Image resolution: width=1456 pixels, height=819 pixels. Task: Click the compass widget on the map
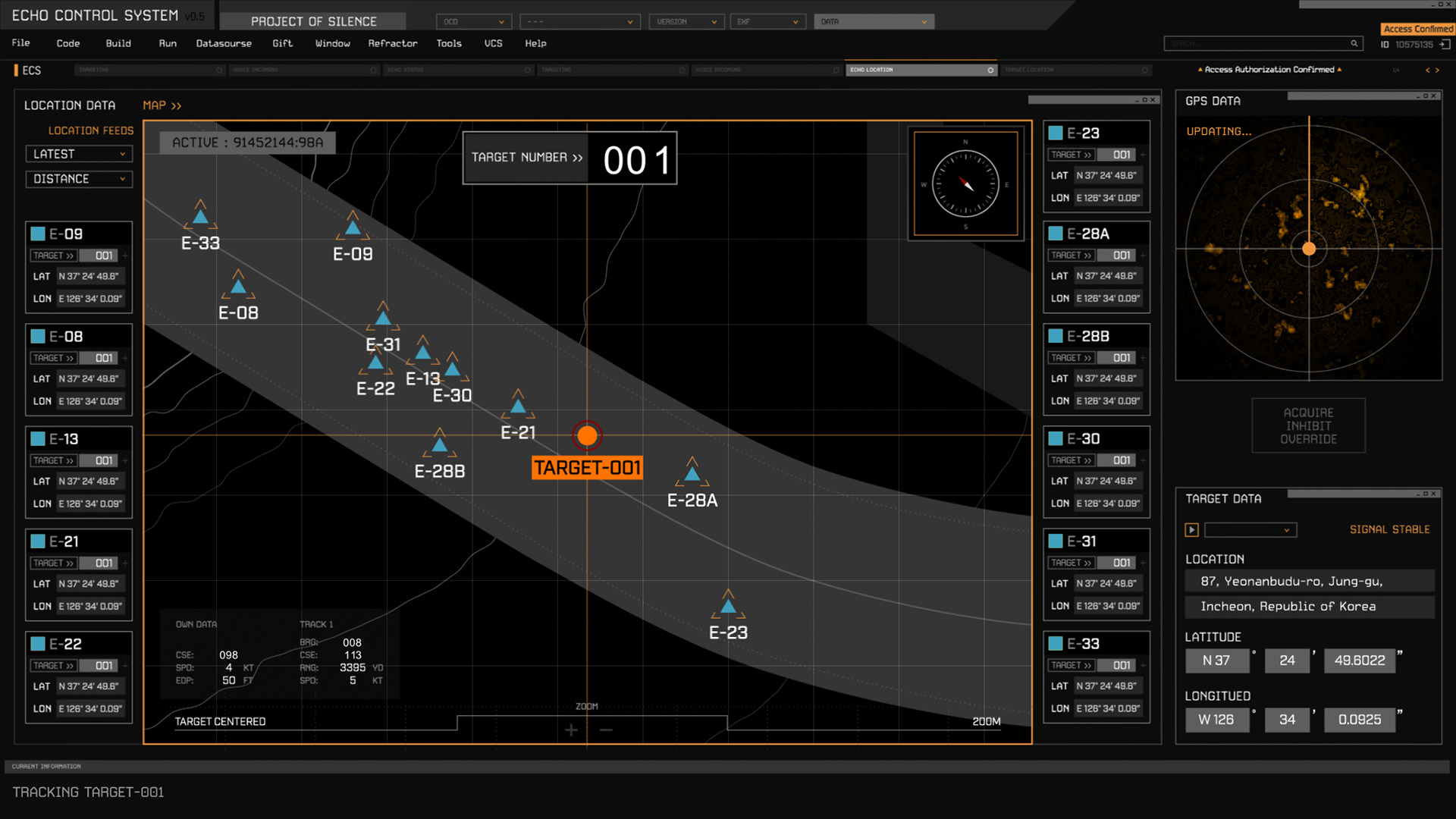[x=965, y=184]
